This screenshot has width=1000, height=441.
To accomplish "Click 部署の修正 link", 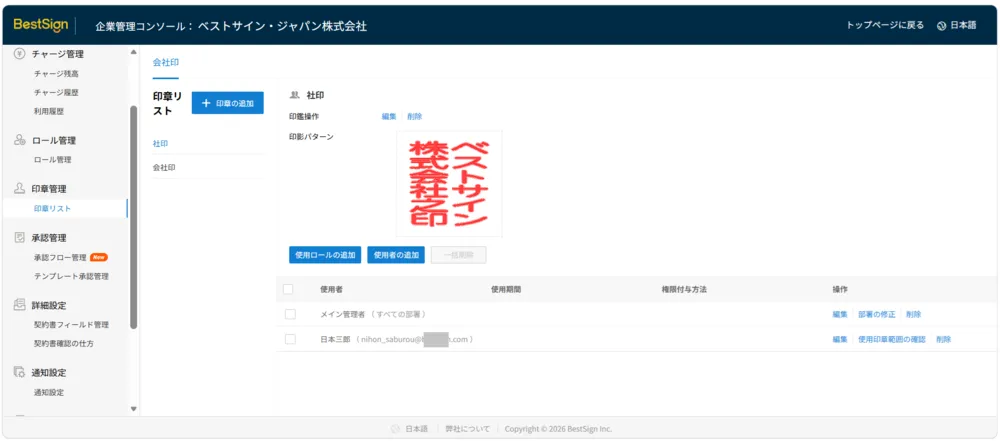I will point(877,314).
